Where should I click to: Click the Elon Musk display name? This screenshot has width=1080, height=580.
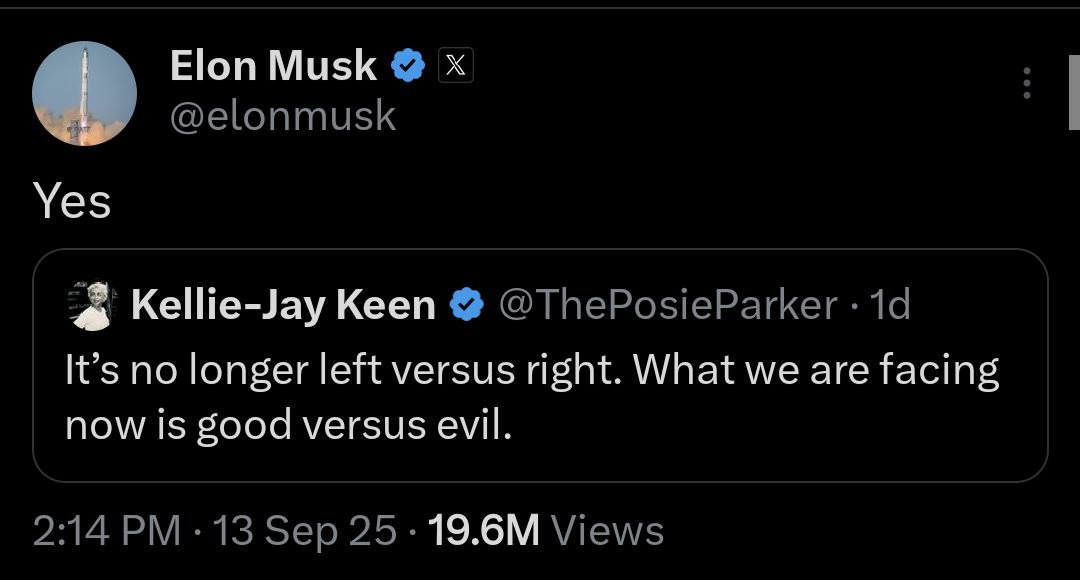click(273, 66)
